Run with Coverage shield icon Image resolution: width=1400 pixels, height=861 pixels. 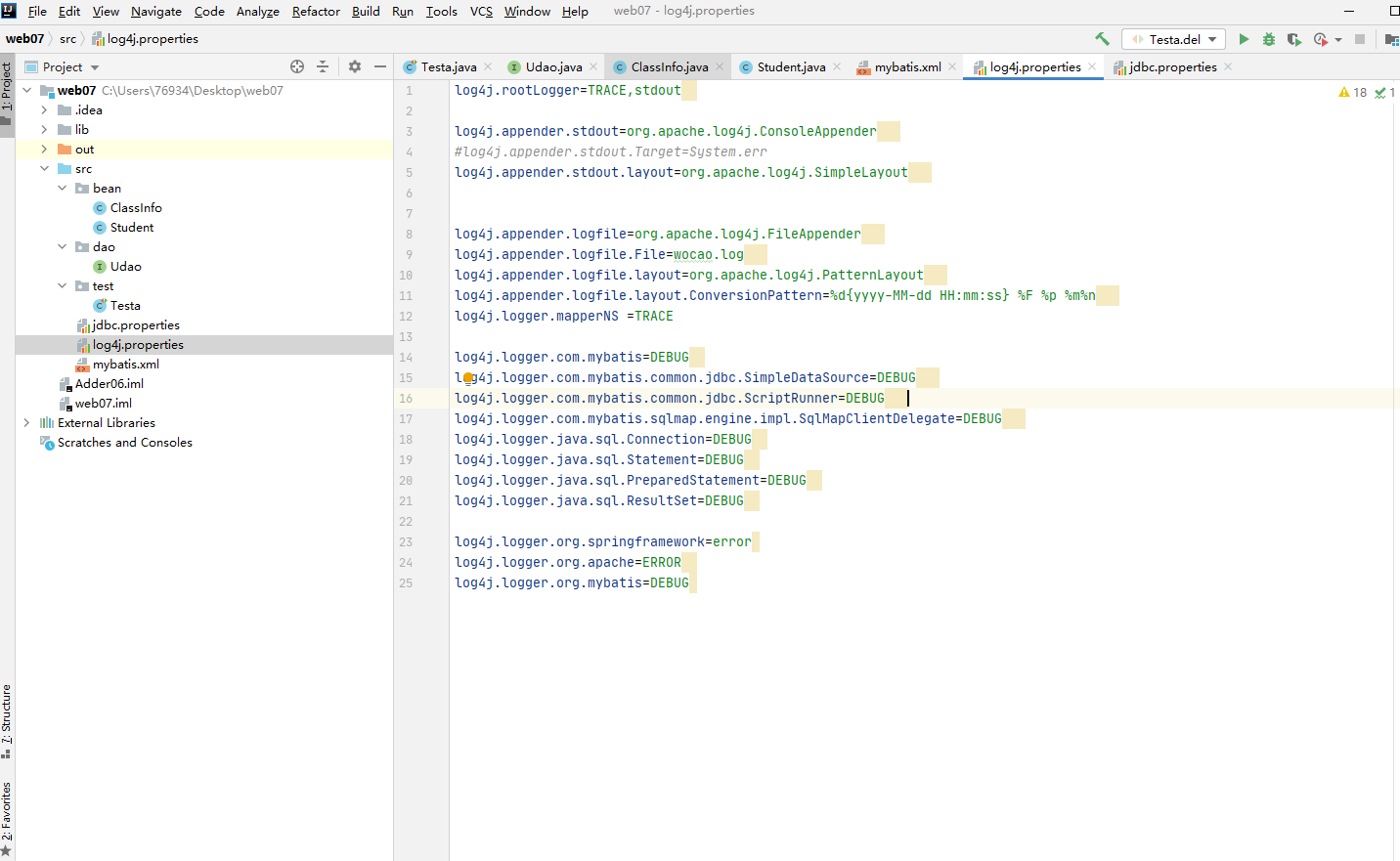(1294, 39)
